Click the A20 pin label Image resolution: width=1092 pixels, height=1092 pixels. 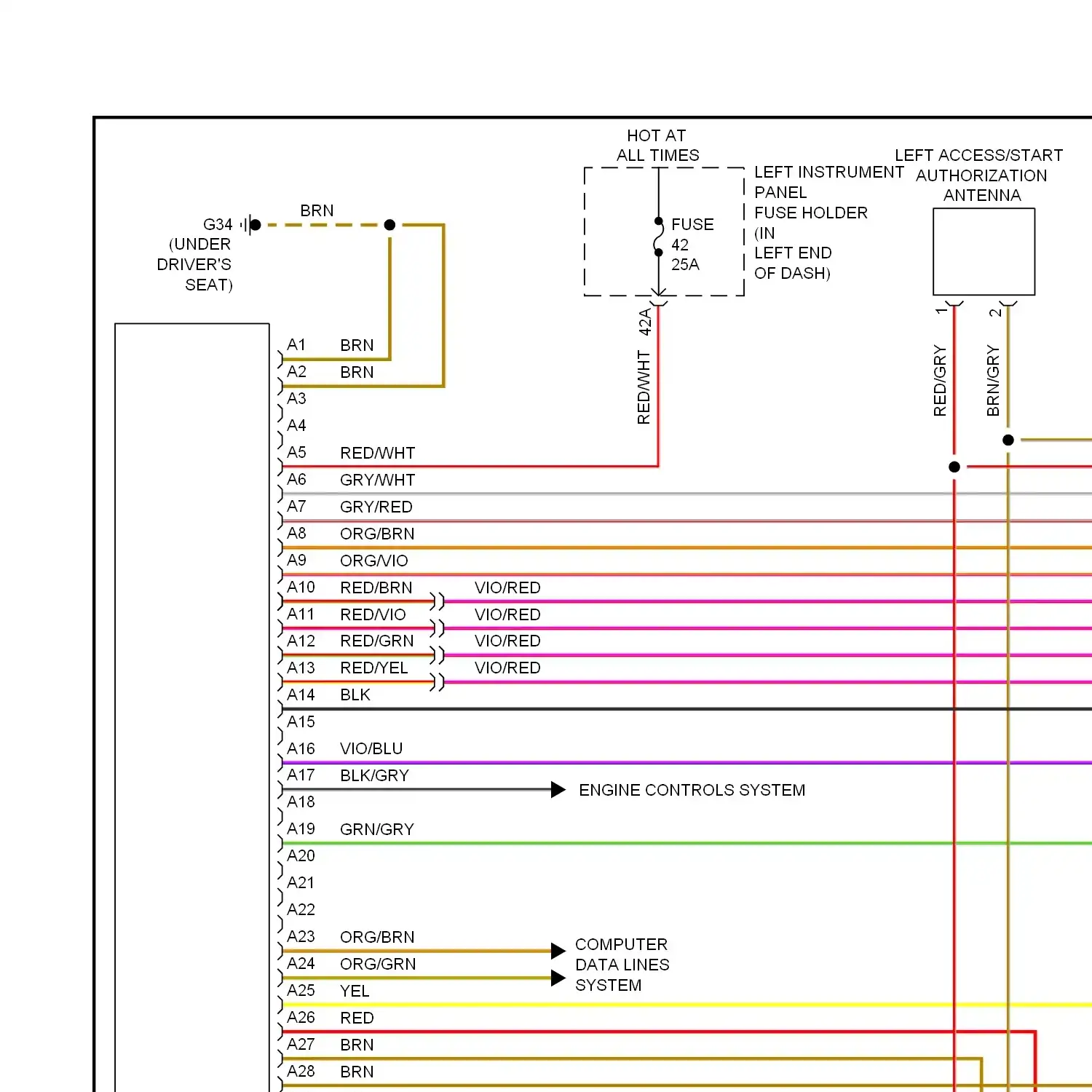coord(301,855)
